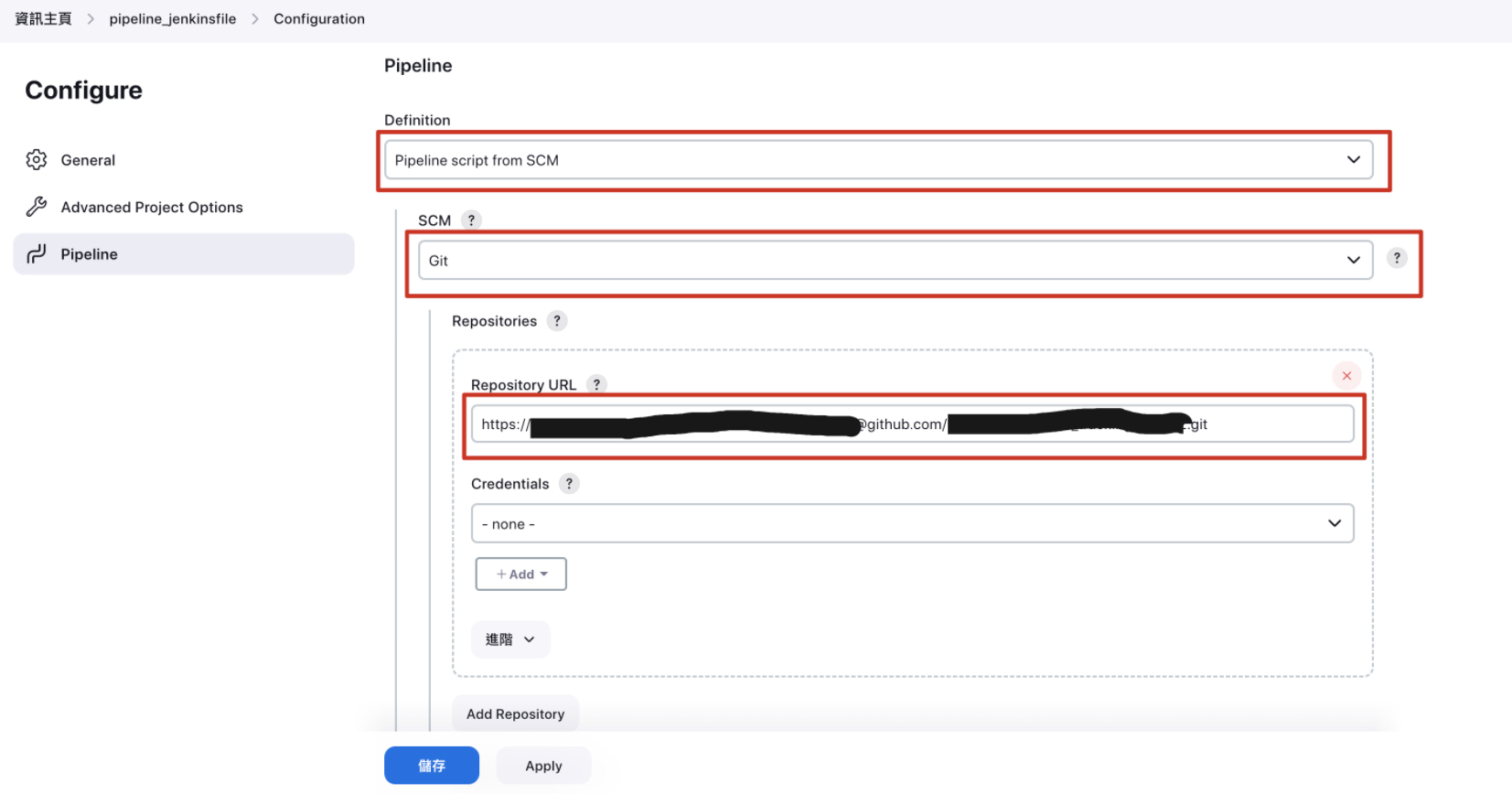The image size is (1512, 794).
Task: Click help icon right of Git dropdown
Action: point(1396,258)
